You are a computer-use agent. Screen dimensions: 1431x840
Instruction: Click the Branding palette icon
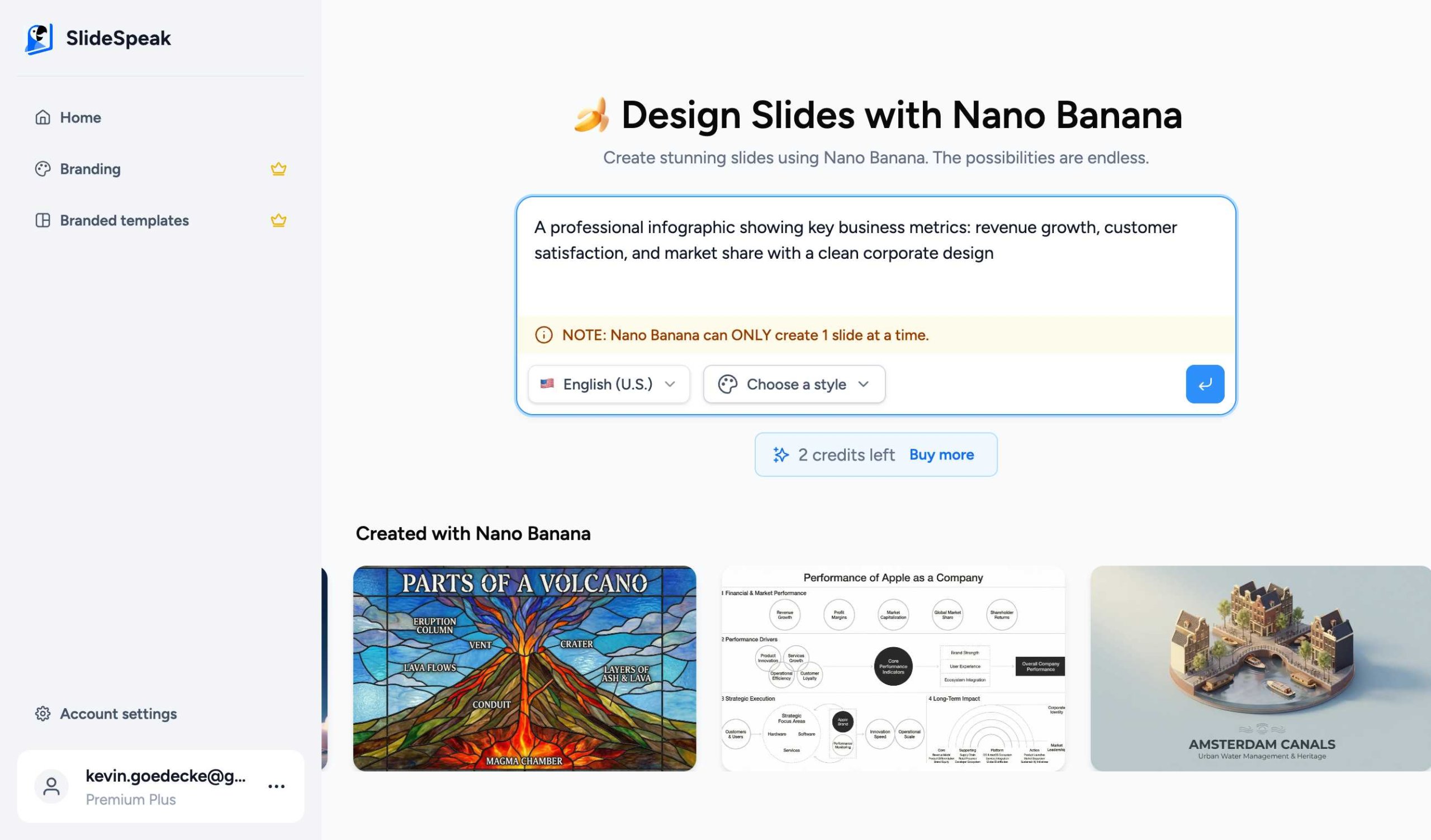coord(42,169)
